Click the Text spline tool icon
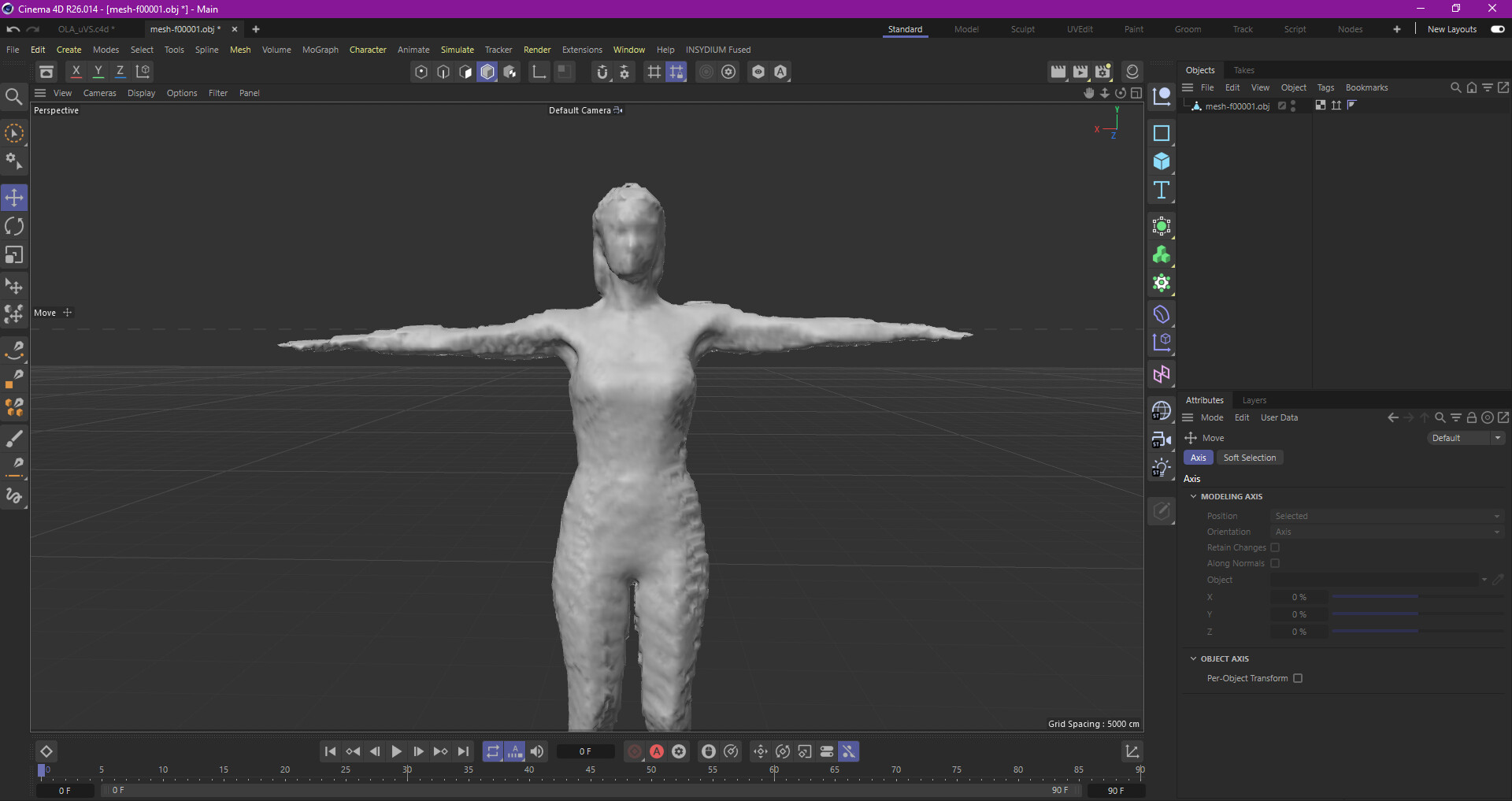 tap(1161, 190)
